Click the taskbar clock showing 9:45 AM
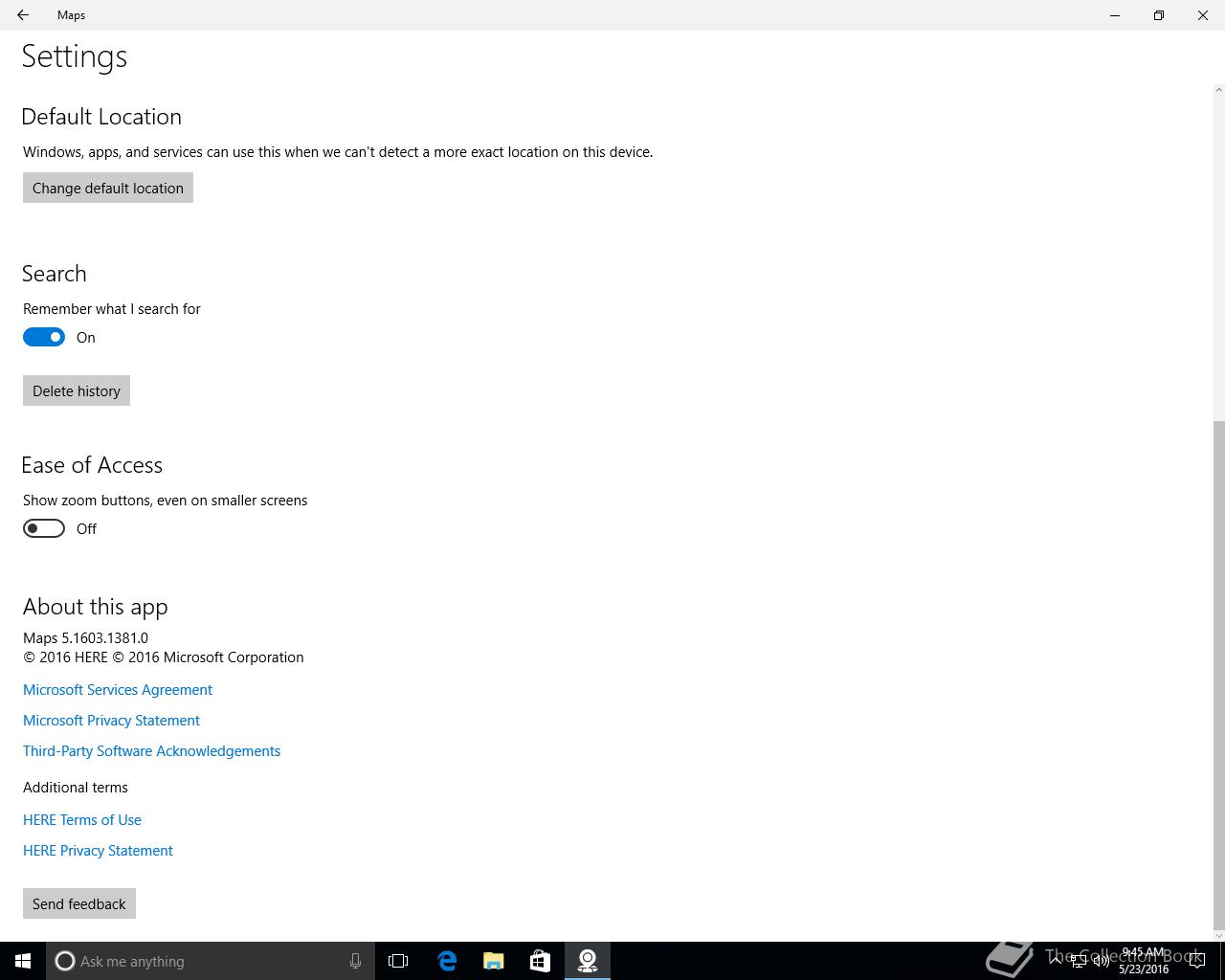Viewport: 1225px width, 980px height. (x=1144, y=961)
